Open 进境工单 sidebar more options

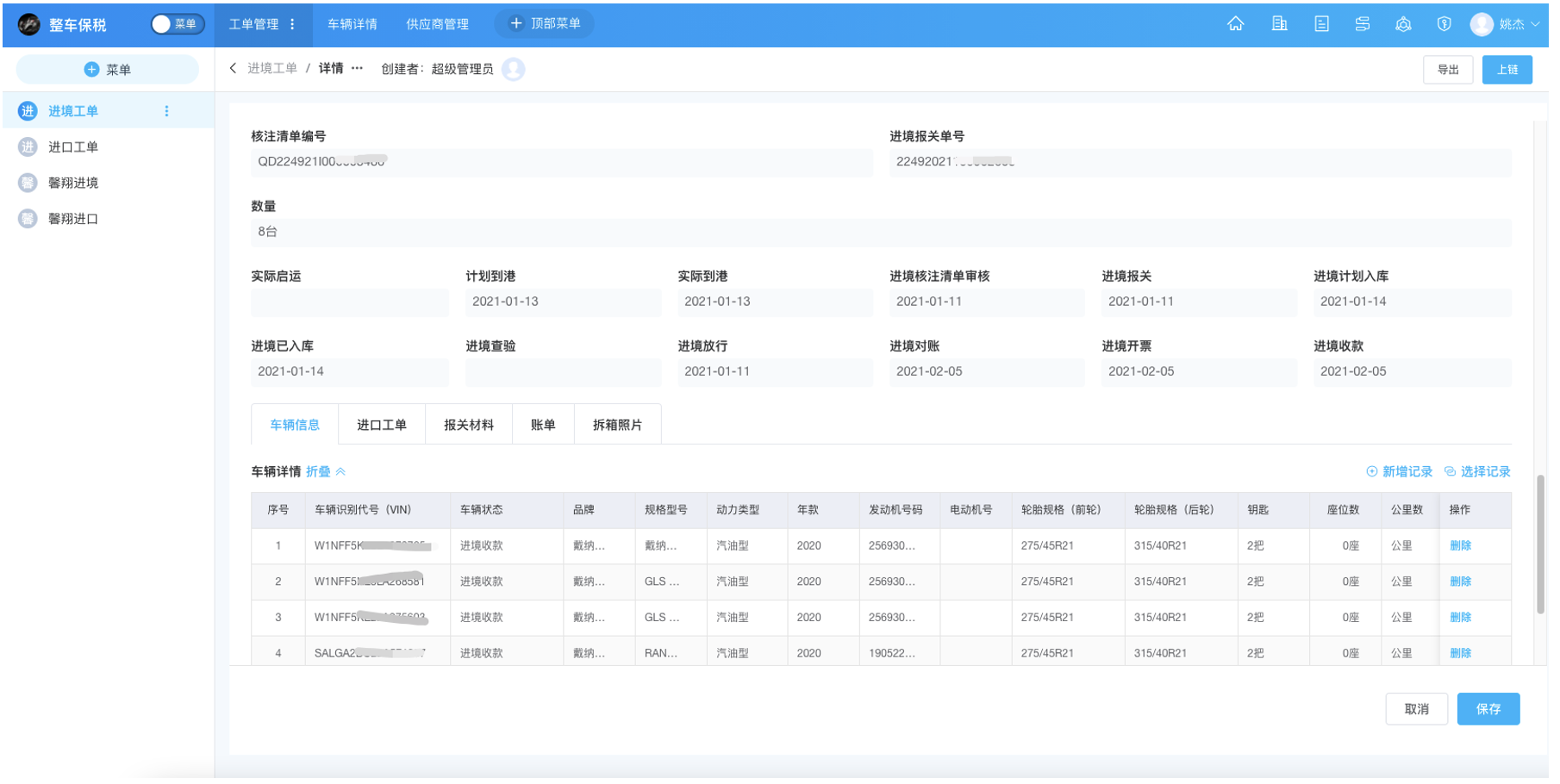click(166, 111)
